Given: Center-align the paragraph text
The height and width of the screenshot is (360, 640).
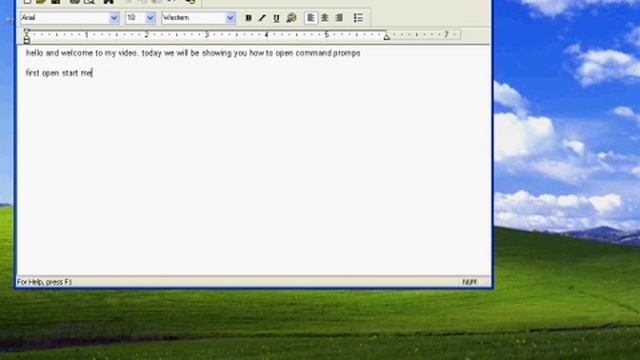Looking at the screenshot, I should [325, 18].
